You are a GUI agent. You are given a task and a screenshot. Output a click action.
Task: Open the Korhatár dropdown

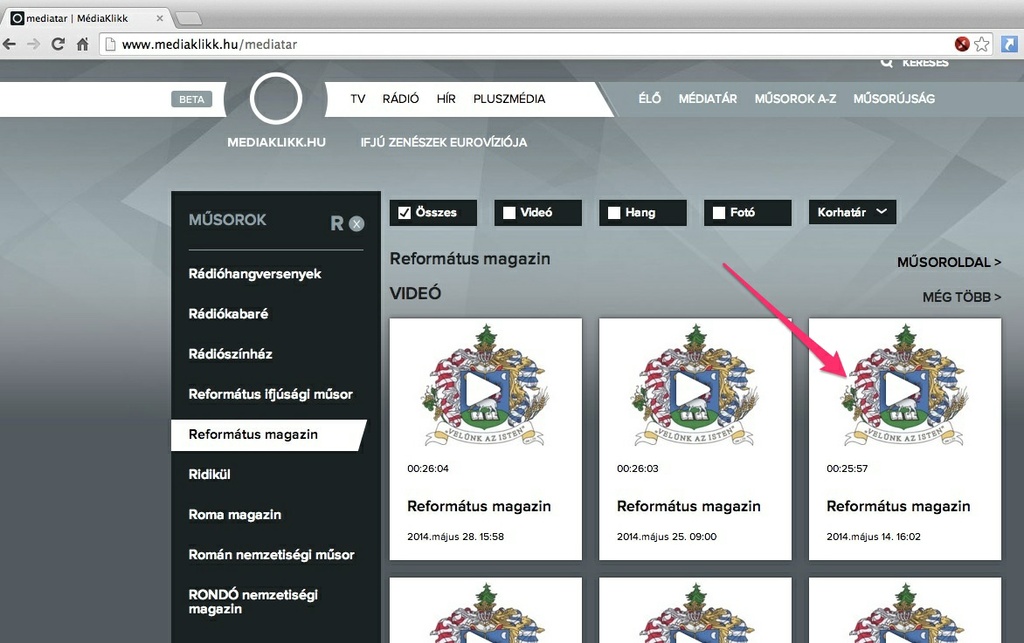pyautogui.click(x=852, y=212)
